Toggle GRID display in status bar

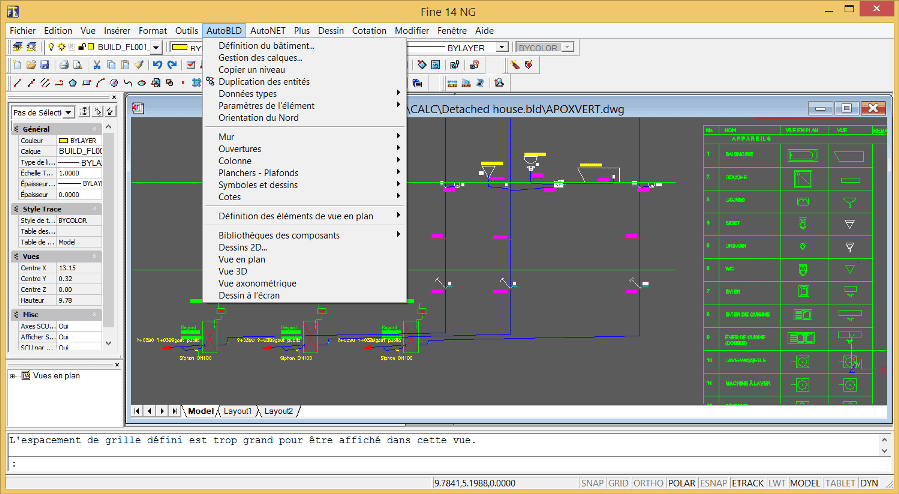pos(618,483)
